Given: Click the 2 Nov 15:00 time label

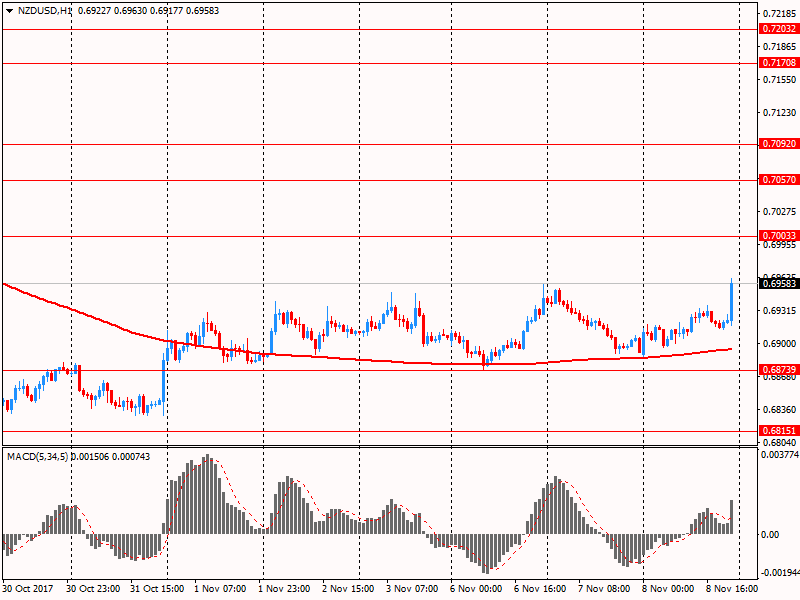Looking at the screenshot, I should tap(348, 589).
